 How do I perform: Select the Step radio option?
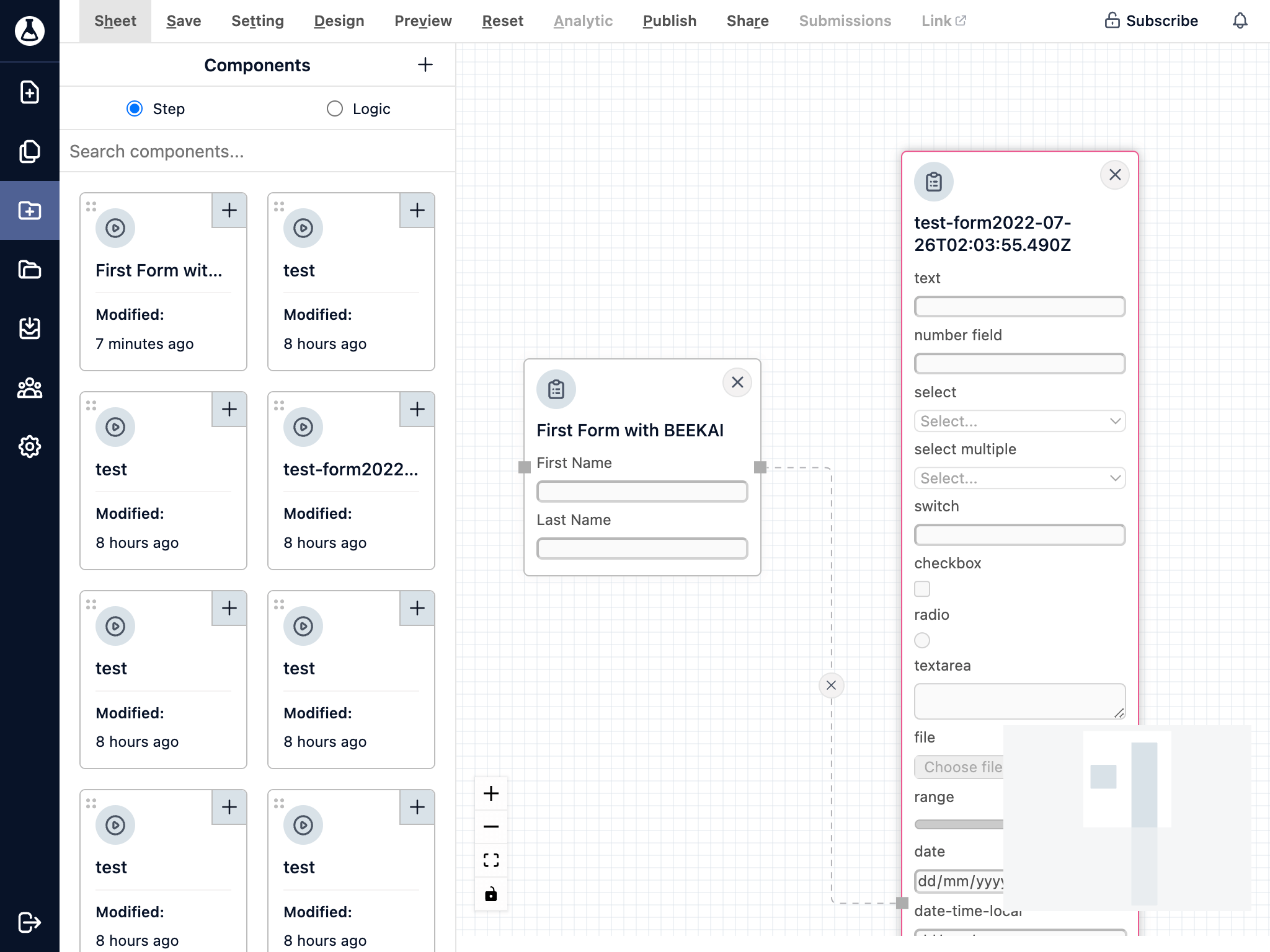(135, 108)
